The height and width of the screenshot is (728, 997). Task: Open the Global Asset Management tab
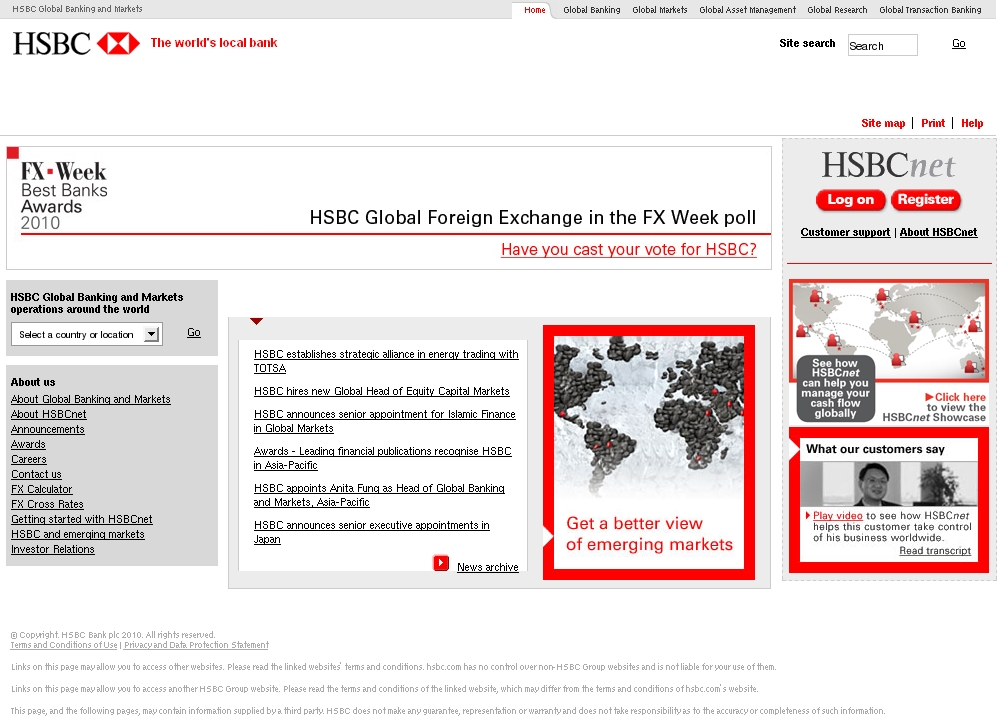[x=747, y=10]
